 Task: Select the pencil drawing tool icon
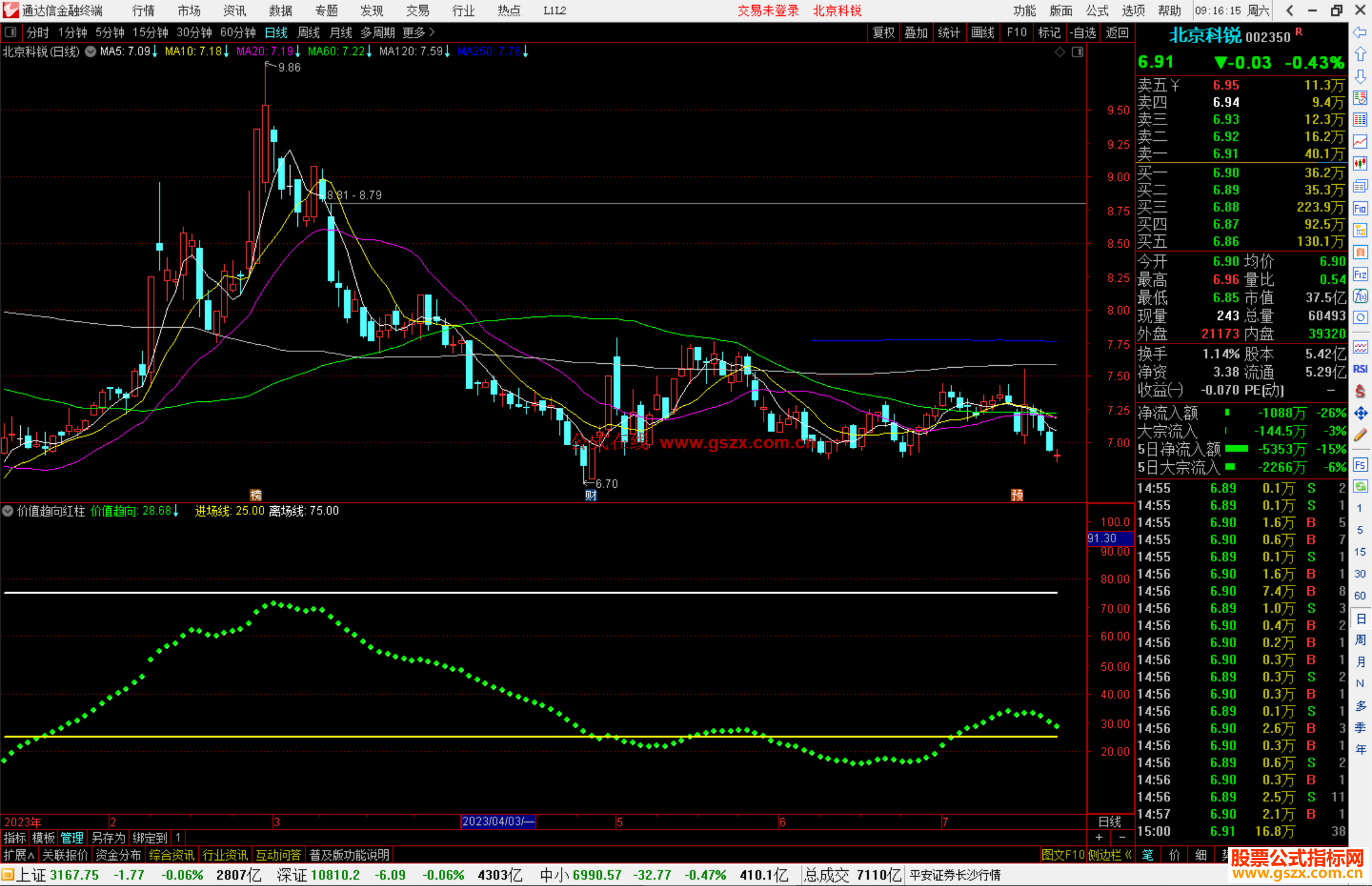[x=1360, y=435]
